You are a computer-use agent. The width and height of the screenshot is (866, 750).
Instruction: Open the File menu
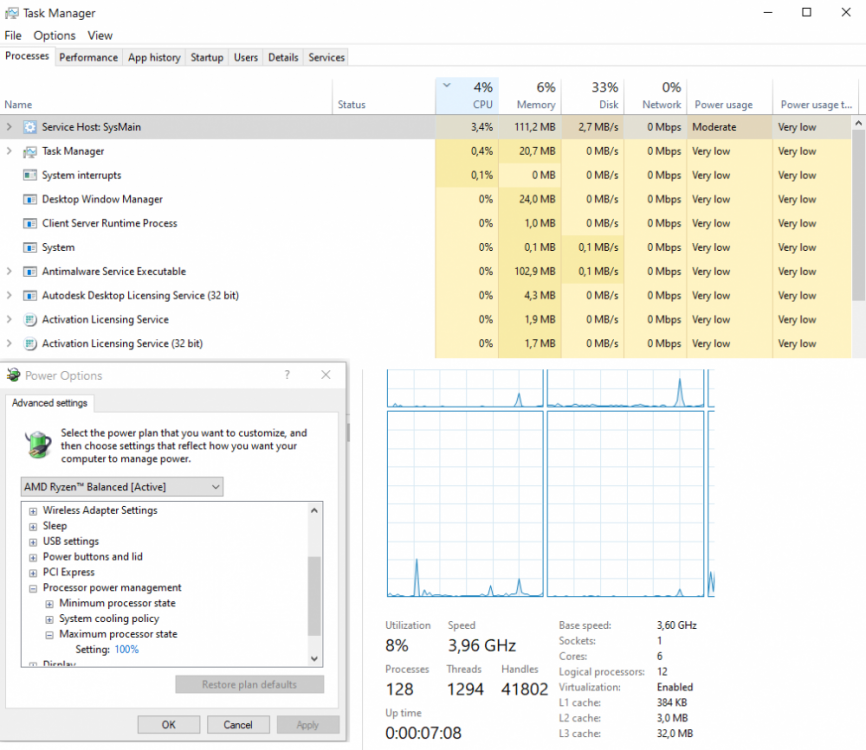13,35
